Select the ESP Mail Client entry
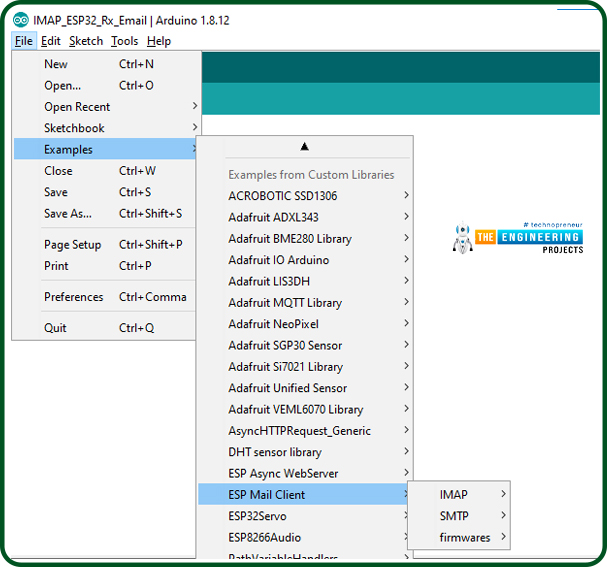This screenshot has width=607, height=567. click(303, 494)
